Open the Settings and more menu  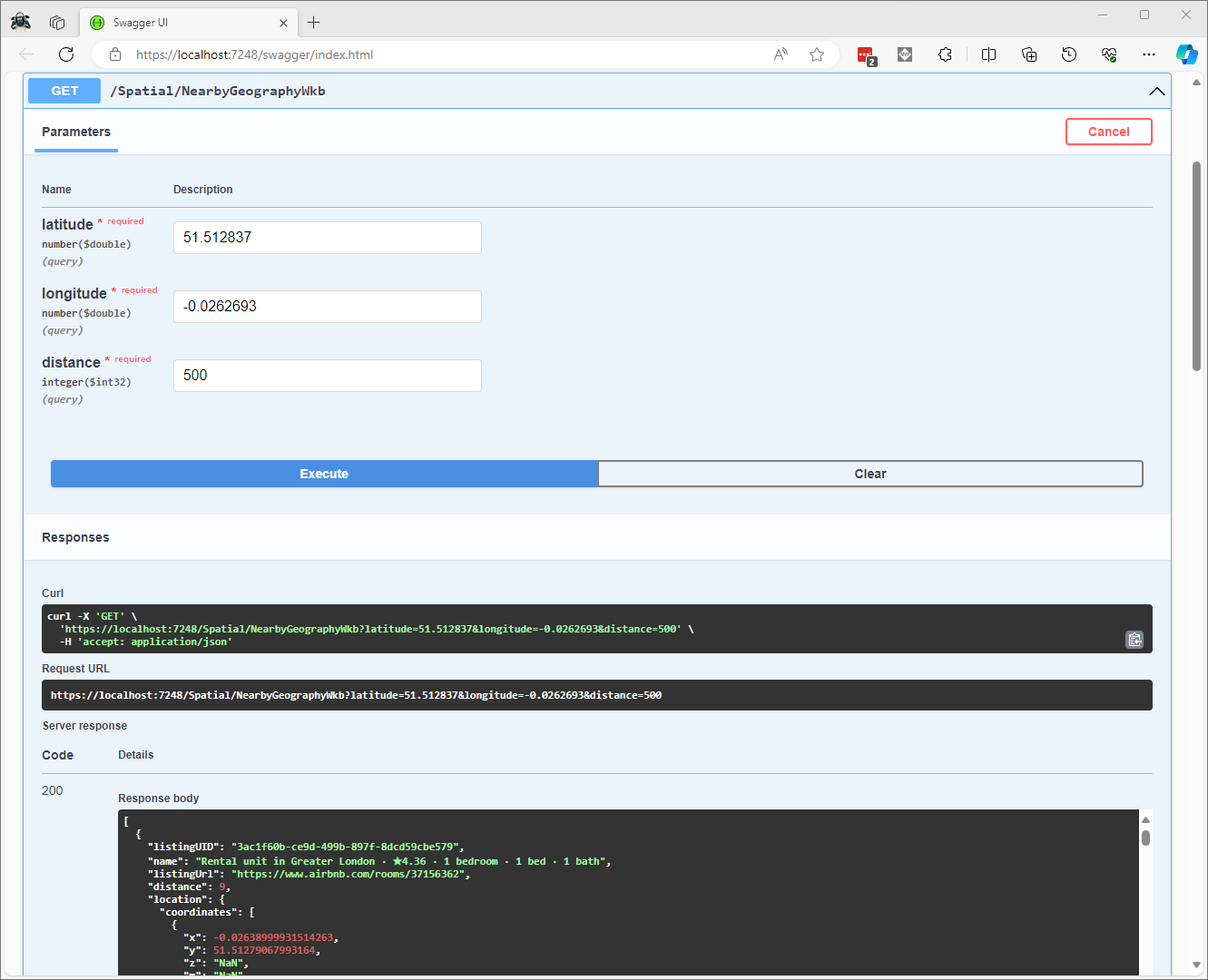pyautogui.click(x=1149, y=54)
